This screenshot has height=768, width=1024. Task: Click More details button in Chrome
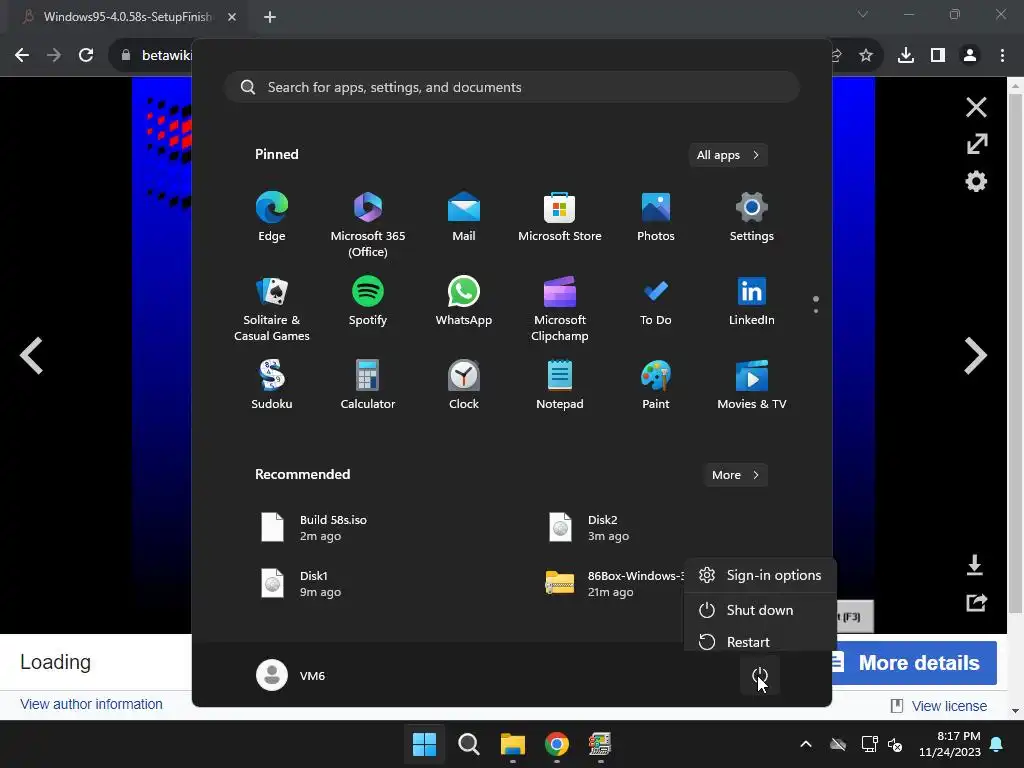click(914, 663)
